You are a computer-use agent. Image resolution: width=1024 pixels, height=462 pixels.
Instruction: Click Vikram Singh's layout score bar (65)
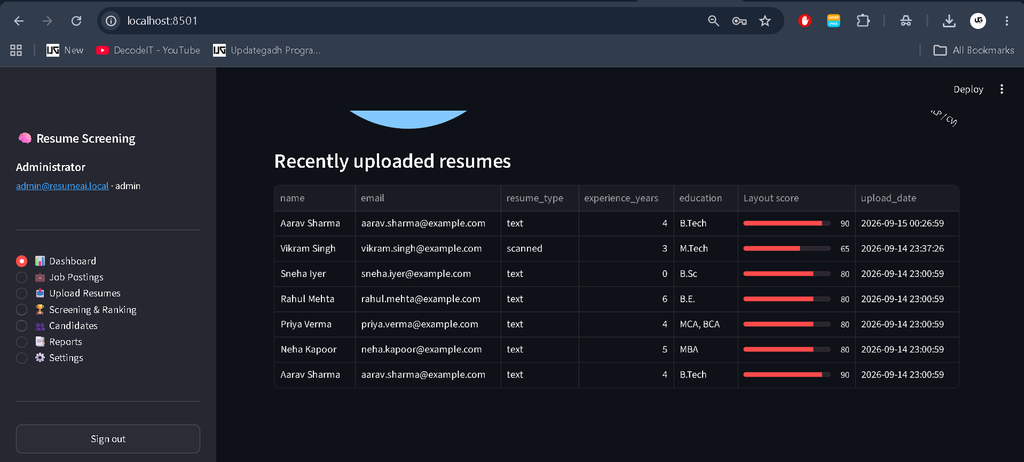(787, 248)
